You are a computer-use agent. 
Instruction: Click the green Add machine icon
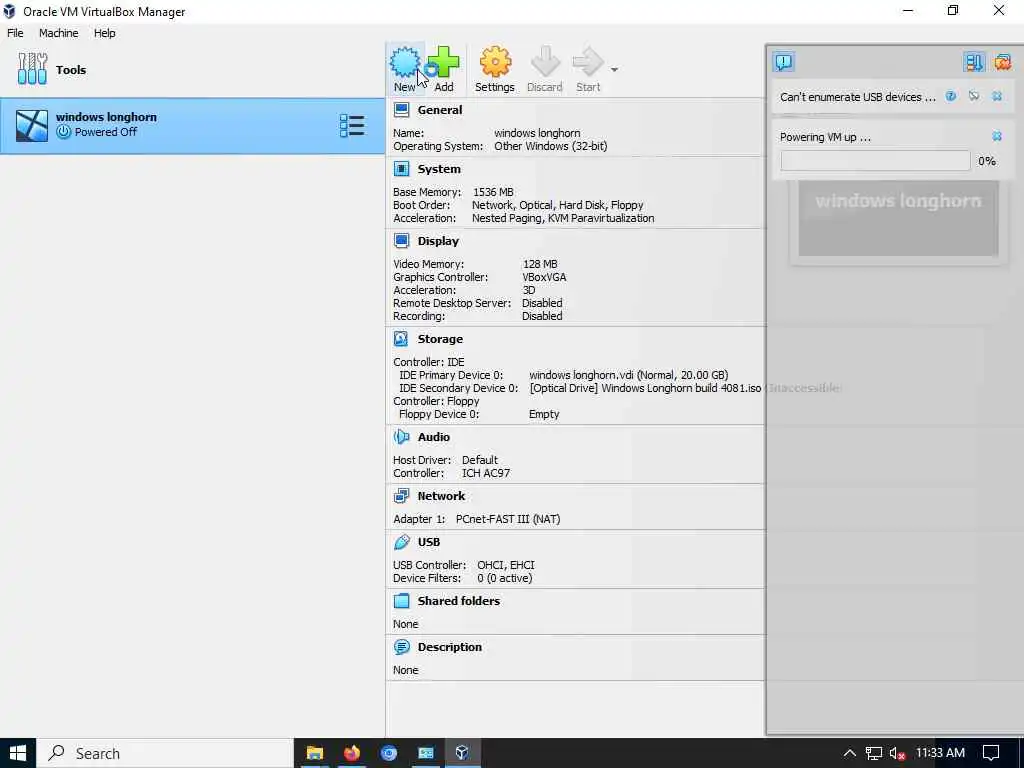pyautogui.click(x=444, y=63)
